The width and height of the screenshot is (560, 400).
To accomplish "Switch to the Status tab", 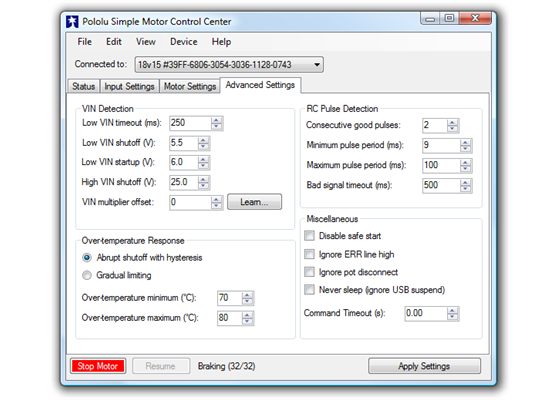I will 84,86.
